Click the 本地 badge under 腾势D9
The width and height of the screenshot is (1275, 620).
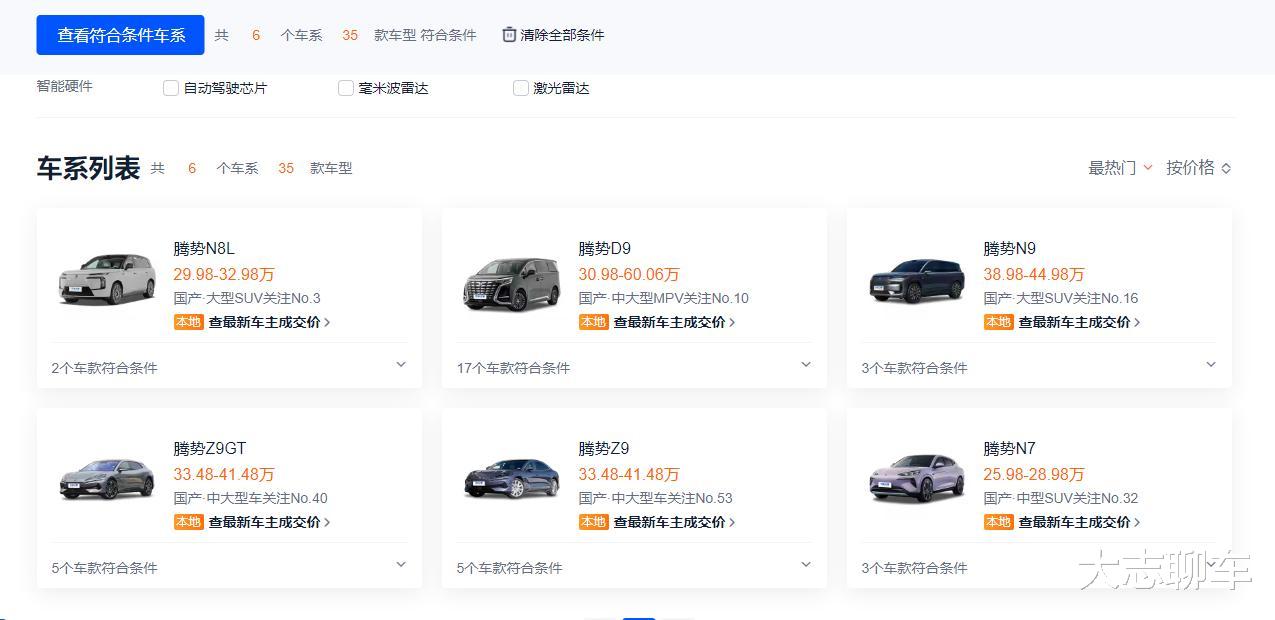coord(593,322)
